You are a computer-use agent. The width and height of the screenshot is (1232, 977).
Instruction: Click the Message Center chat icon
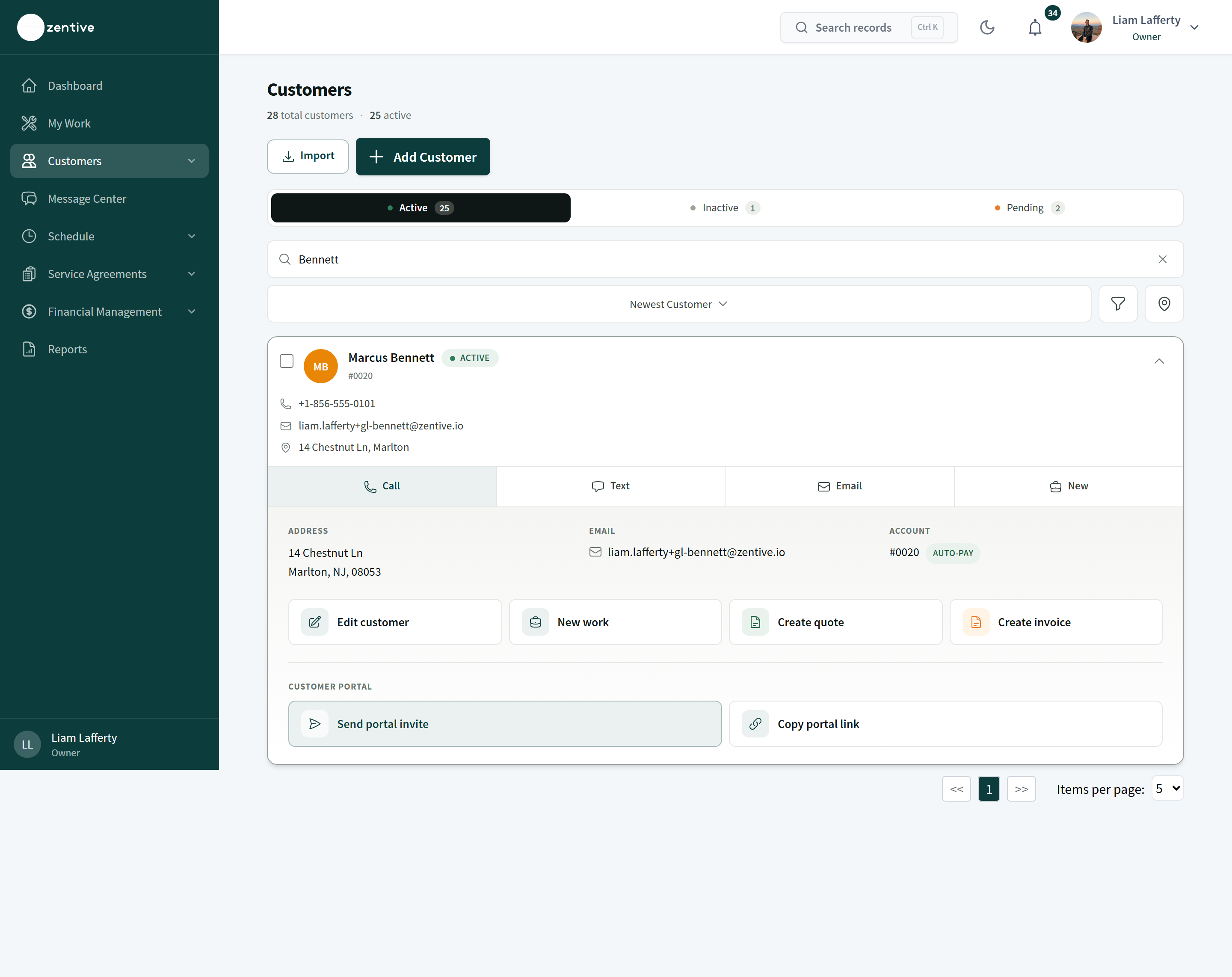(x=29, y=199)
